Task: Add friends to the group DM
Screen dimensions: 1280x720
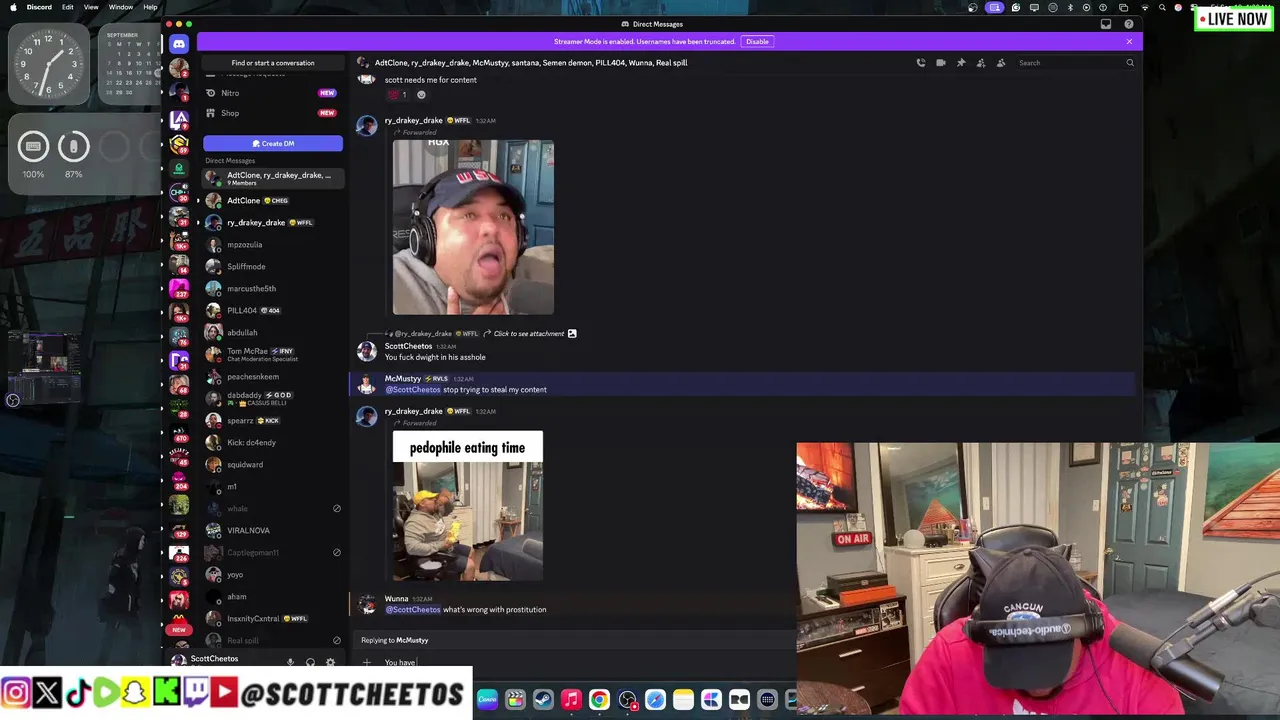Action: coord(981,63)
